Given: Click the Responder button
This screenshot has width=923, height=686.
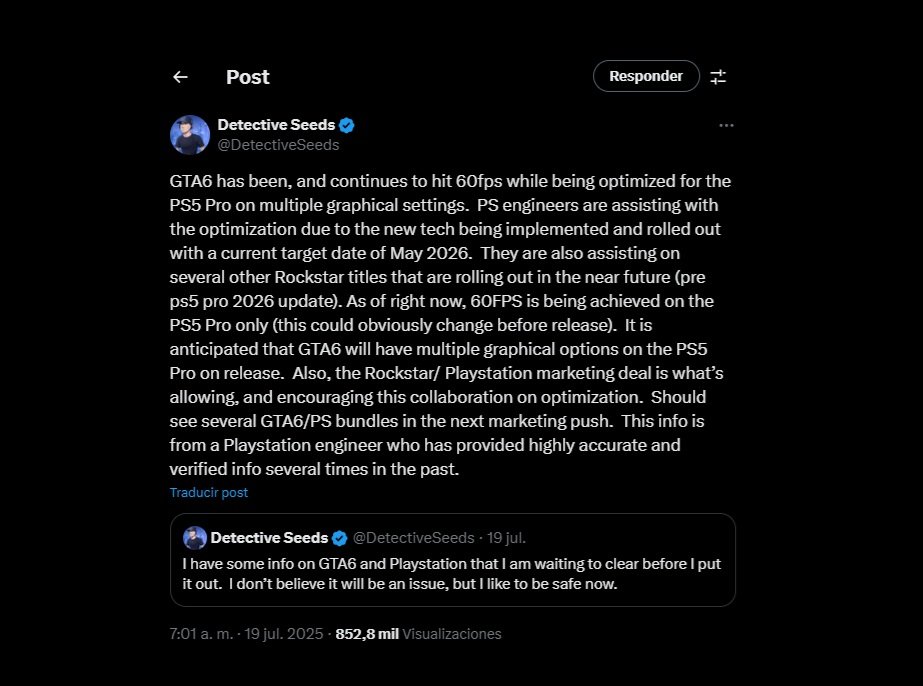Looking at the screenshot, I should [646, 76].
